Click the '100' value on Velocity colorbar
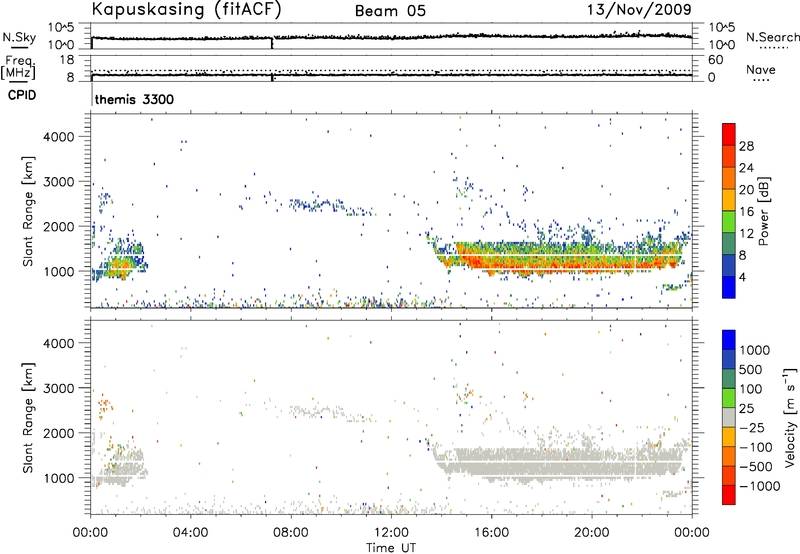The width and height of the screenshot is (800, 554). point(751,389)
